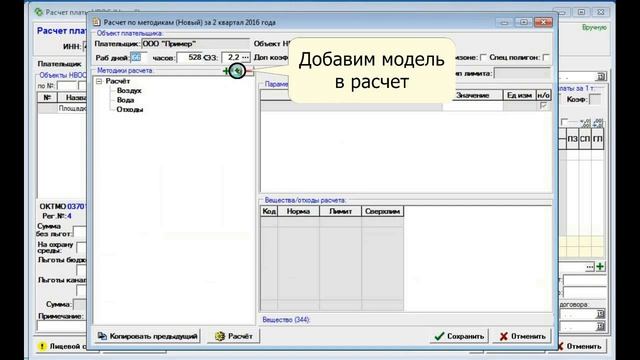
Task: Click the red minus icon above the methods tree
Action: [x=249, y=71]
